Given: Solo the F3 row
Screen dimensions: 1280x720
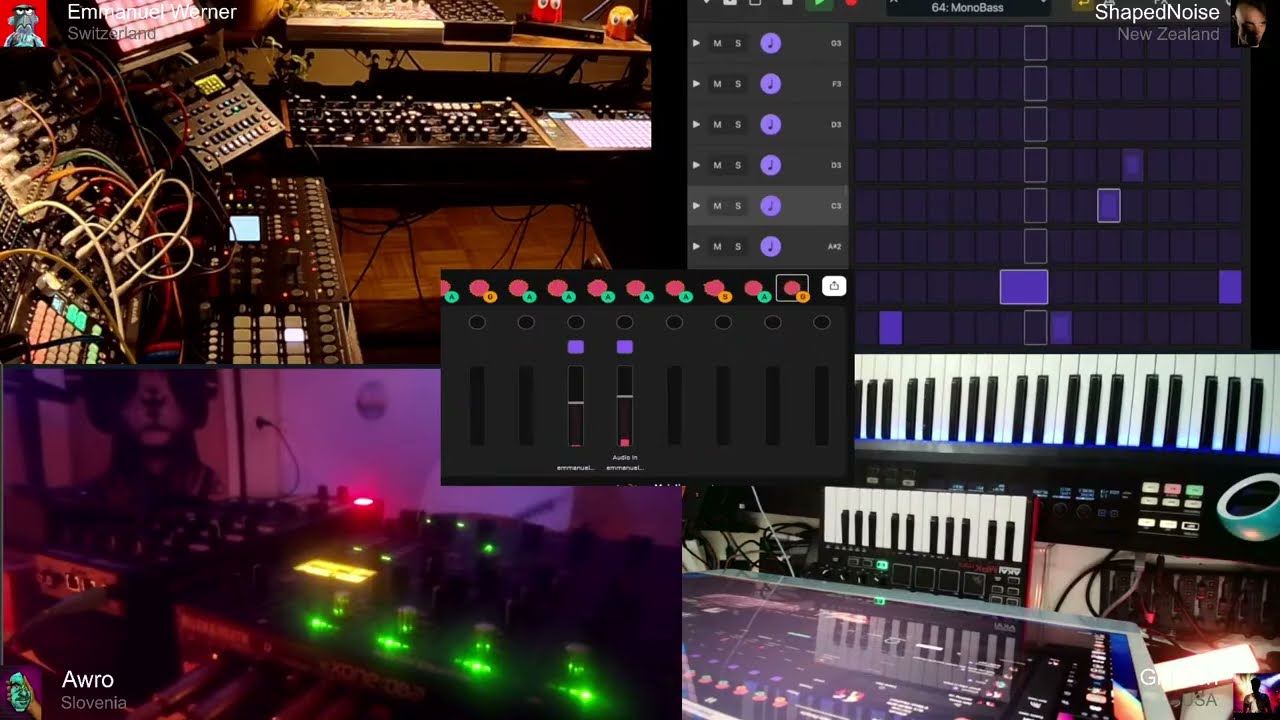Looking at the screenshot, I should (738, 84).
